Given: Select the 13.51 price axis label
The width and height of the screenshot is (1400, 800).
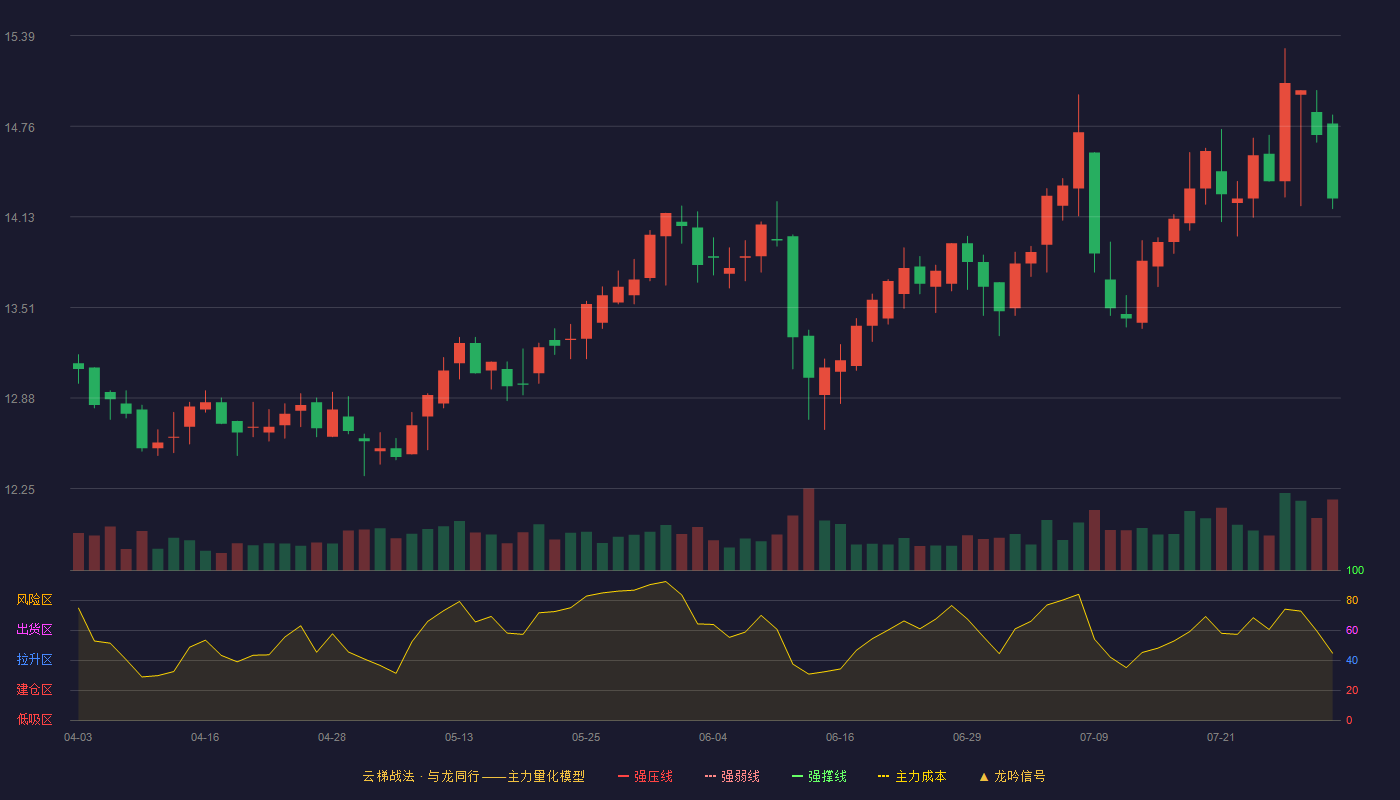Looking at the screenshot, I should 20,308.
